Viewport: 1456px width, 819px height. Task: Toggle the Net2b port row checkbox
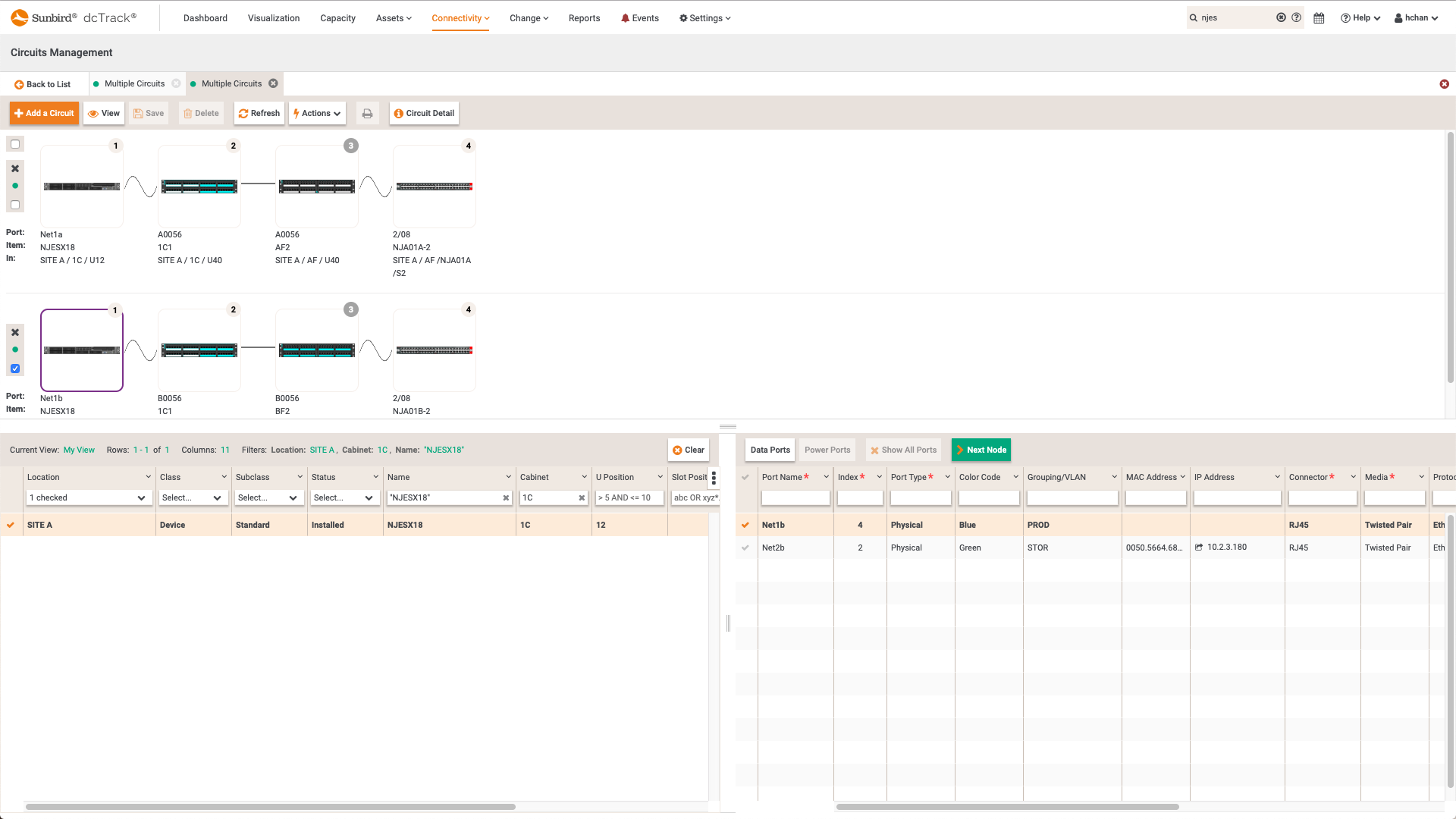[x=746, y=547]
